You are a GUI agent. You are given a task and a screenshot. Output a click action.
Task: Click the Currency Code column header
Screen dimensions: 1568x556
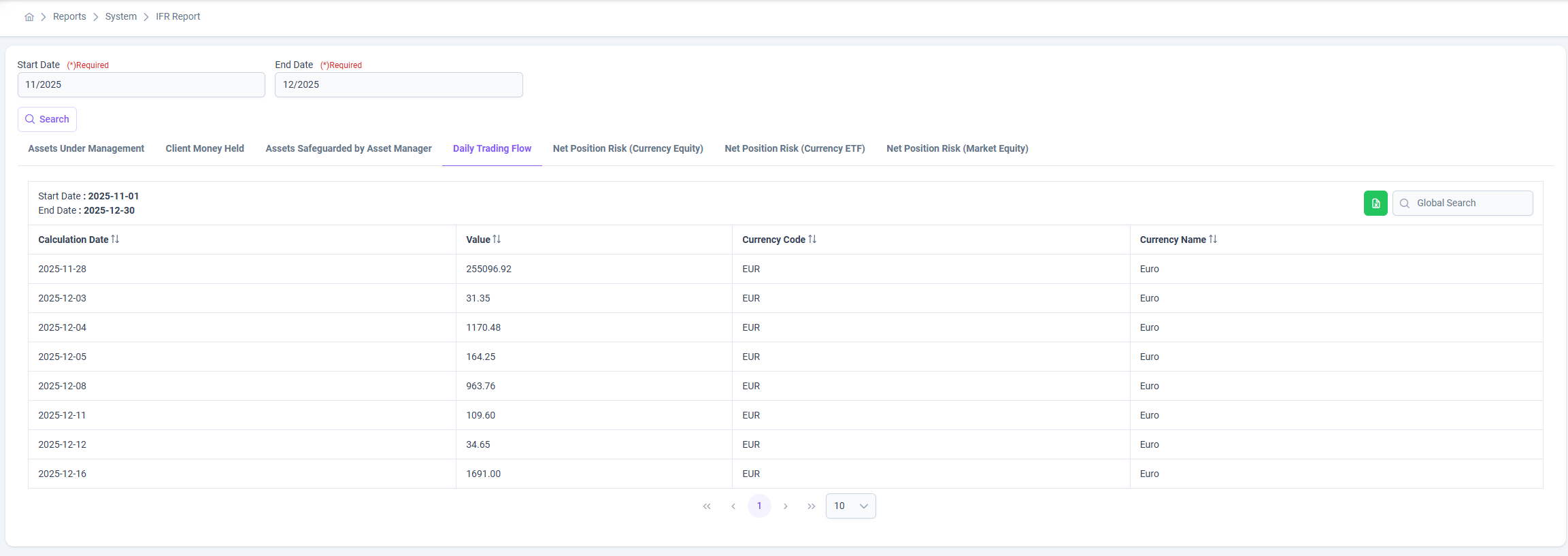tap(931, 240)
